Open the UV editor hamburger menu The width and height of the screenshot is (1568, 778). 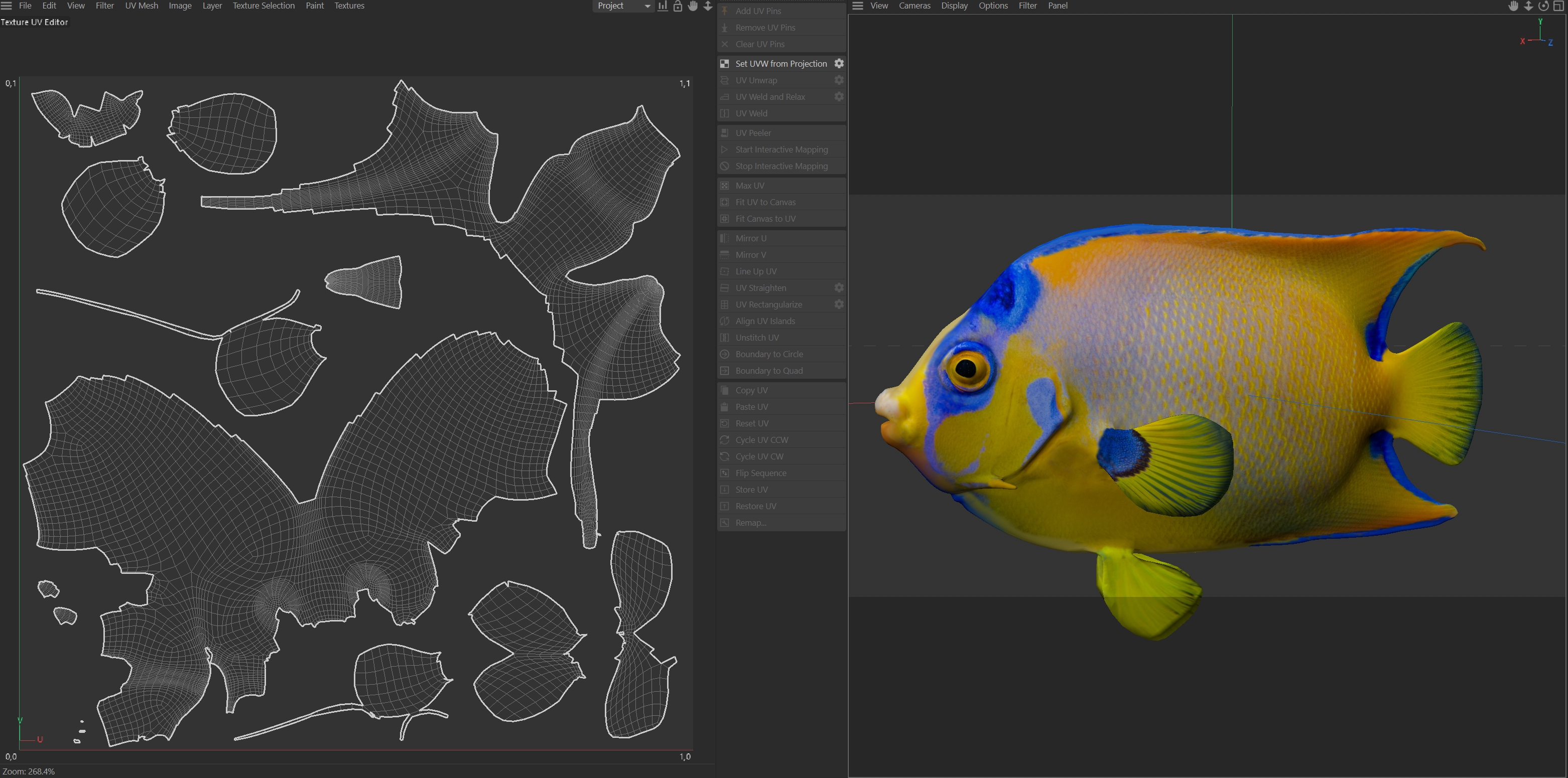(x=7, y=6)
